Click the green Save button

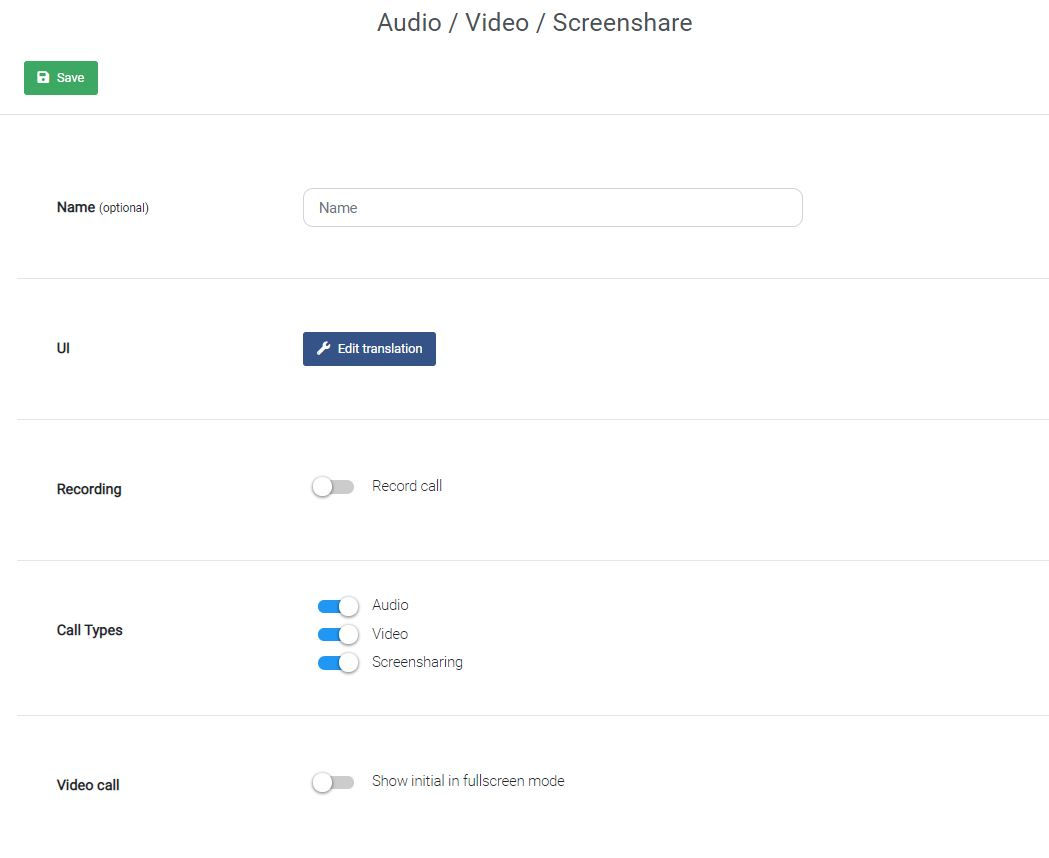coord(61,78)
